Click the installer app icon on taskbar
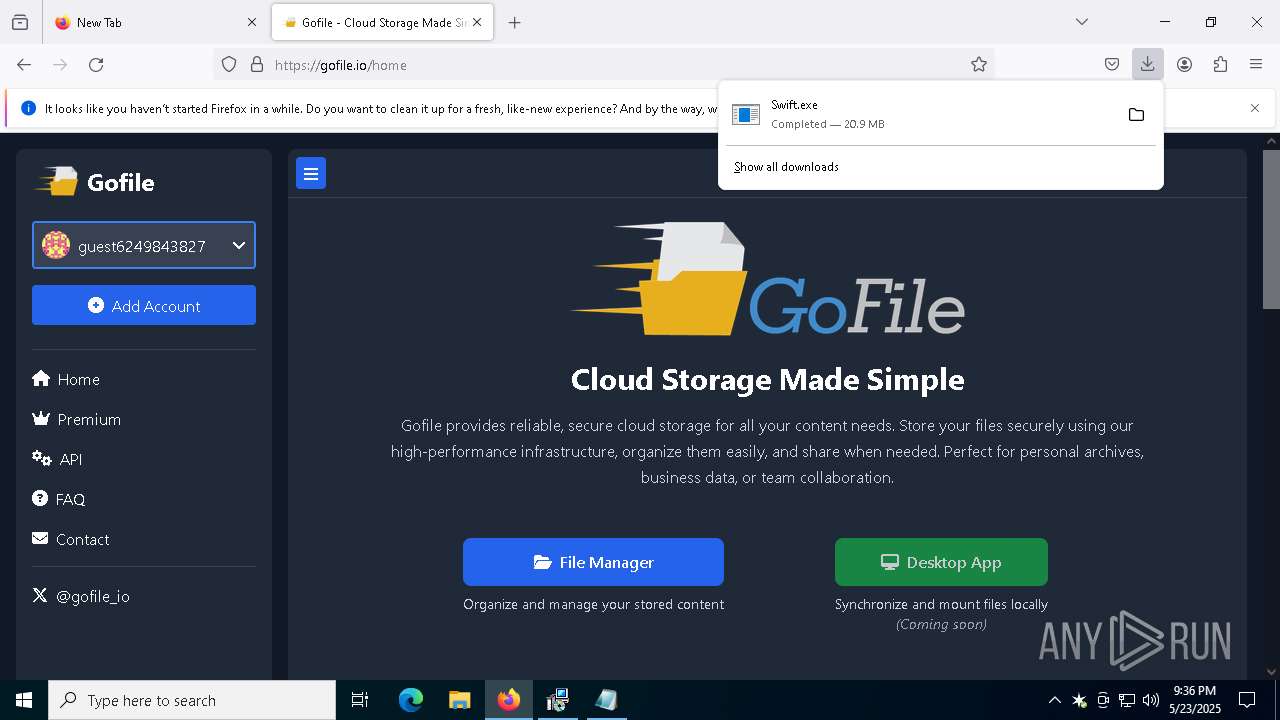The image size is (1280, 720). pos(558,700)
